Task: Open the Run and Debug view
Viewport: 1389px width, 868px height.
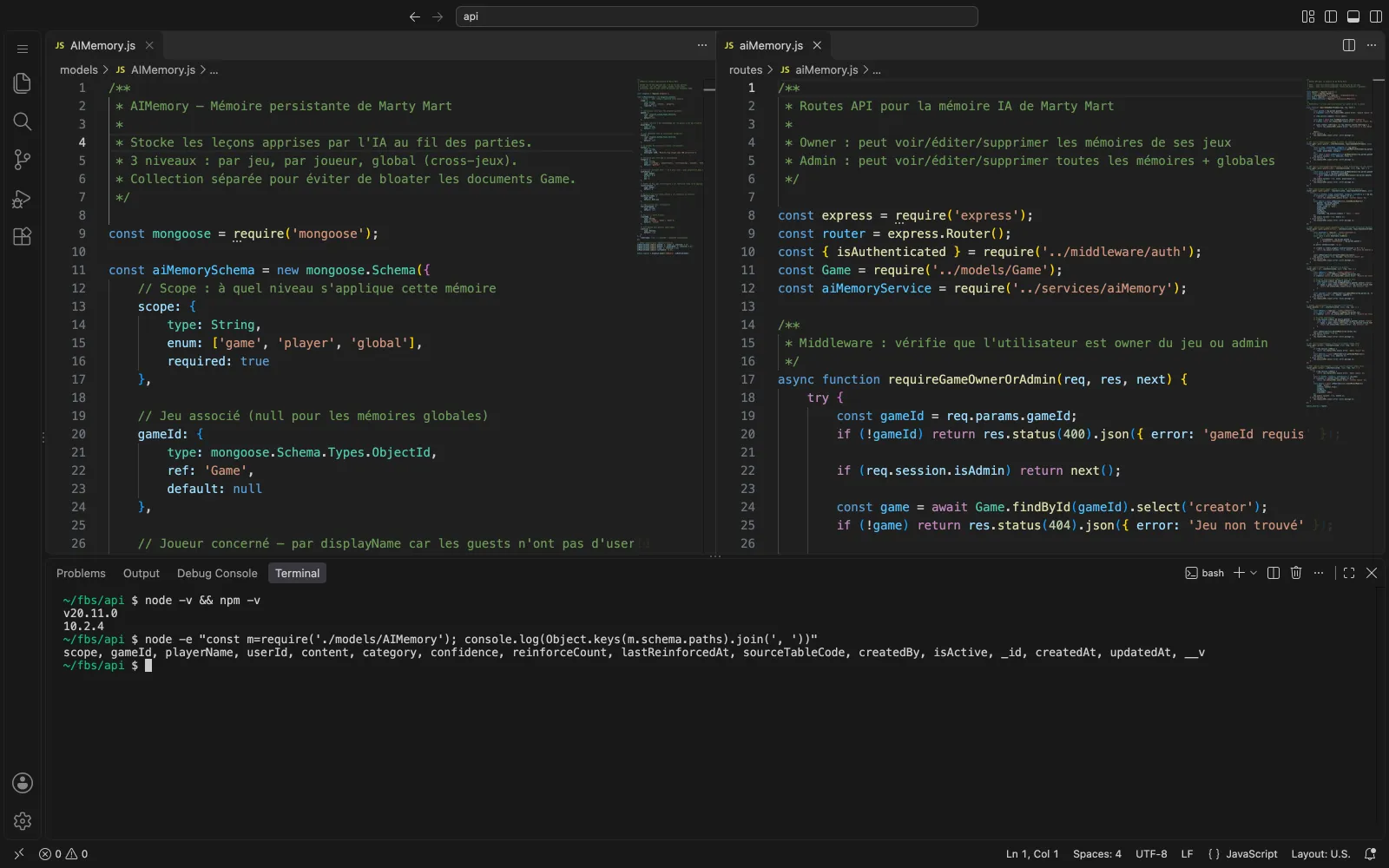Action: (23, 199)
